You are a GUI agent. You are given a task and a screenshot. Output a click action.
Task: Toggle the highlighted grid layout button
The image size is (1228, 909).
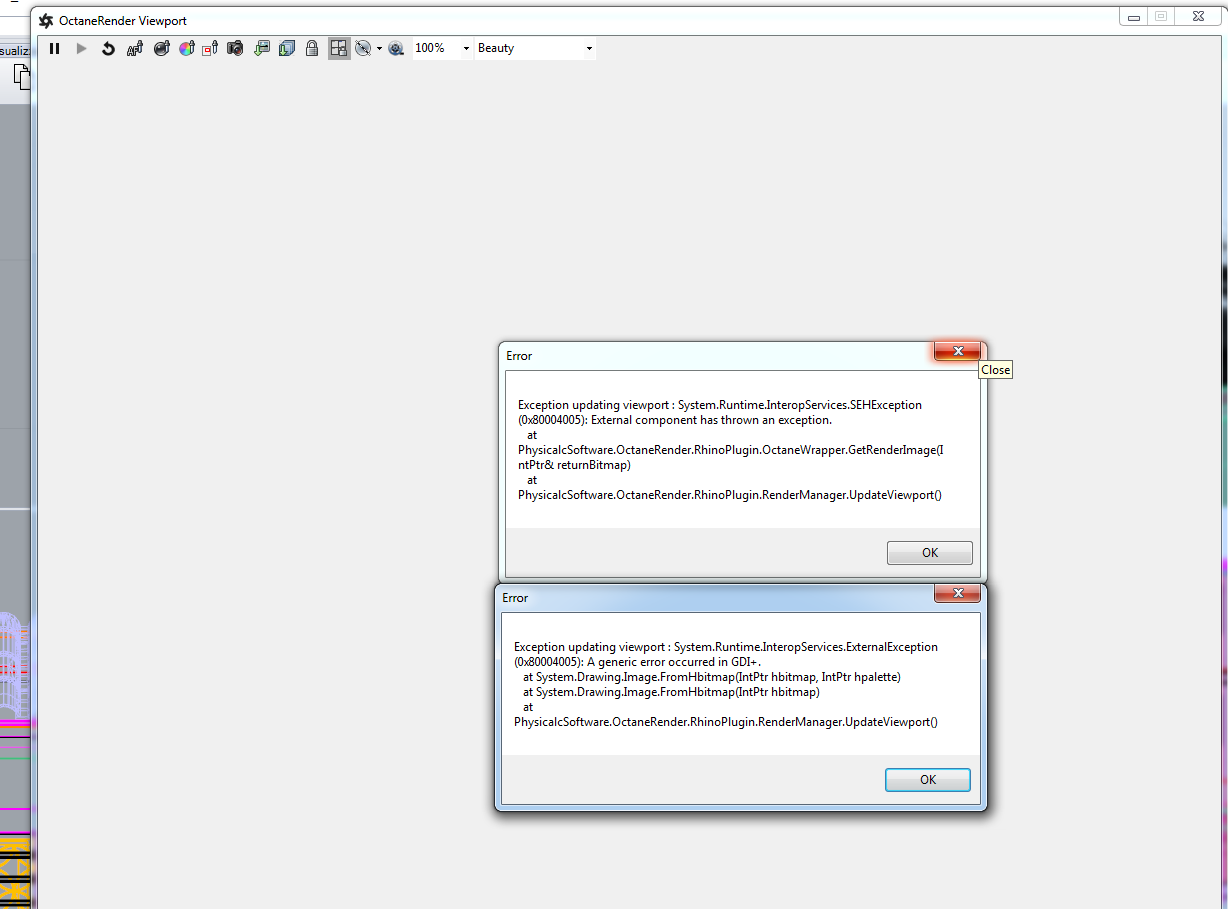click(x=339, y=48)
